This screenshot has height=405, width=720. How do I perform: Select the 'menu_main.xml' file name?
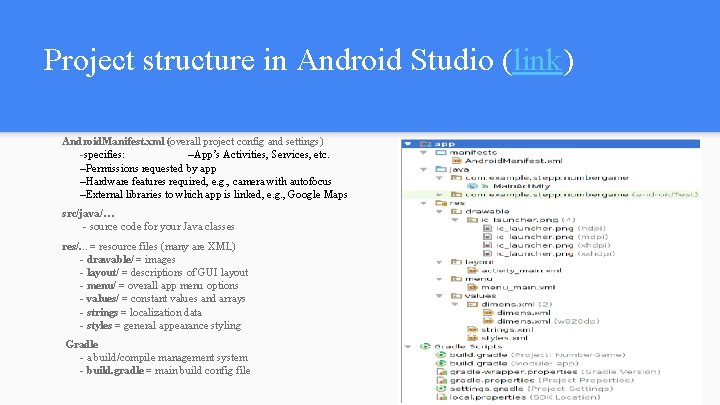click(x=518, y=287)
